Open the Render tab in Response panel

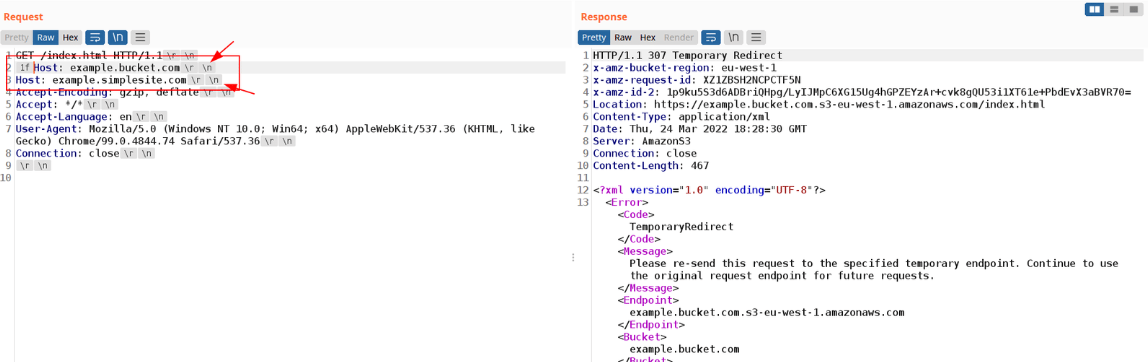(679, 37)
